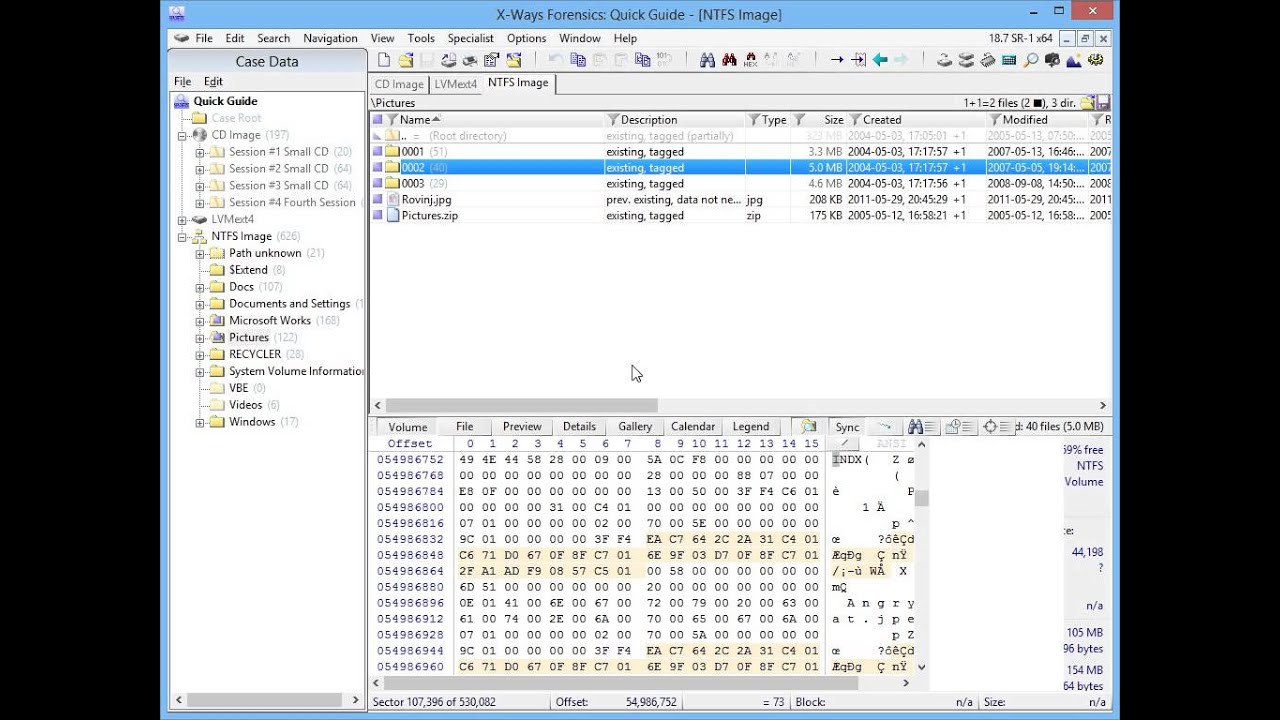Toggle tag box for folder 0001
Viewport: 1280px width, 720px height.
[x=377, y=152]
